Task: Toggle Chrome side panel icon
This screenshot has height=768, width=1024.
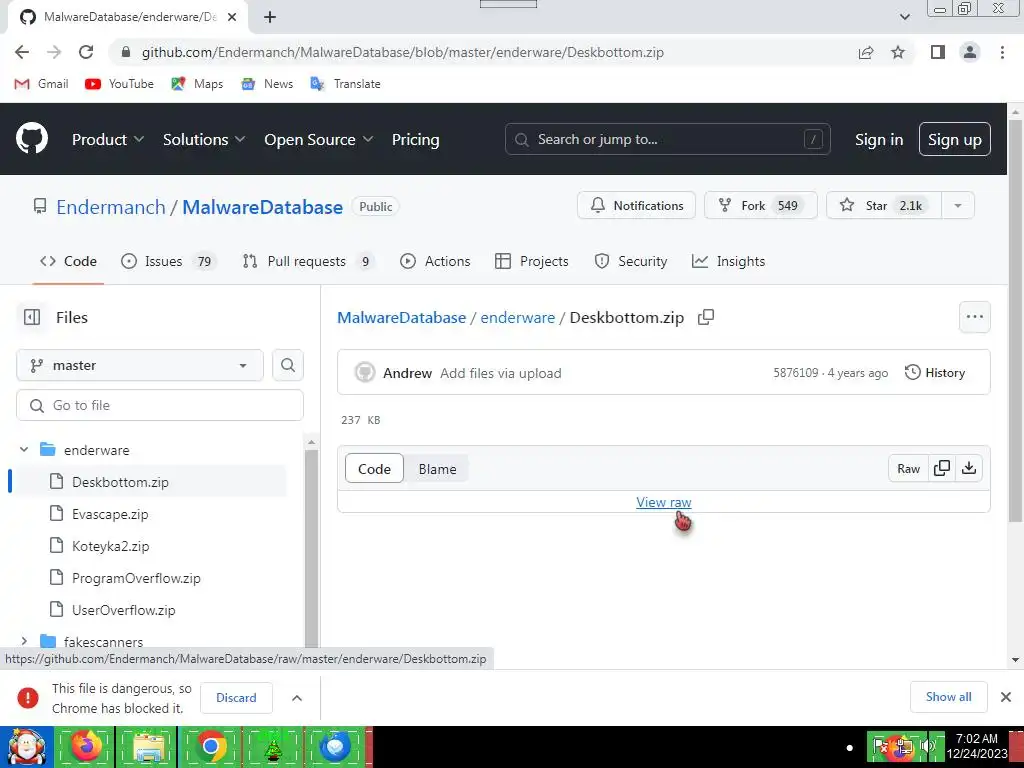Action: (938, 52)
